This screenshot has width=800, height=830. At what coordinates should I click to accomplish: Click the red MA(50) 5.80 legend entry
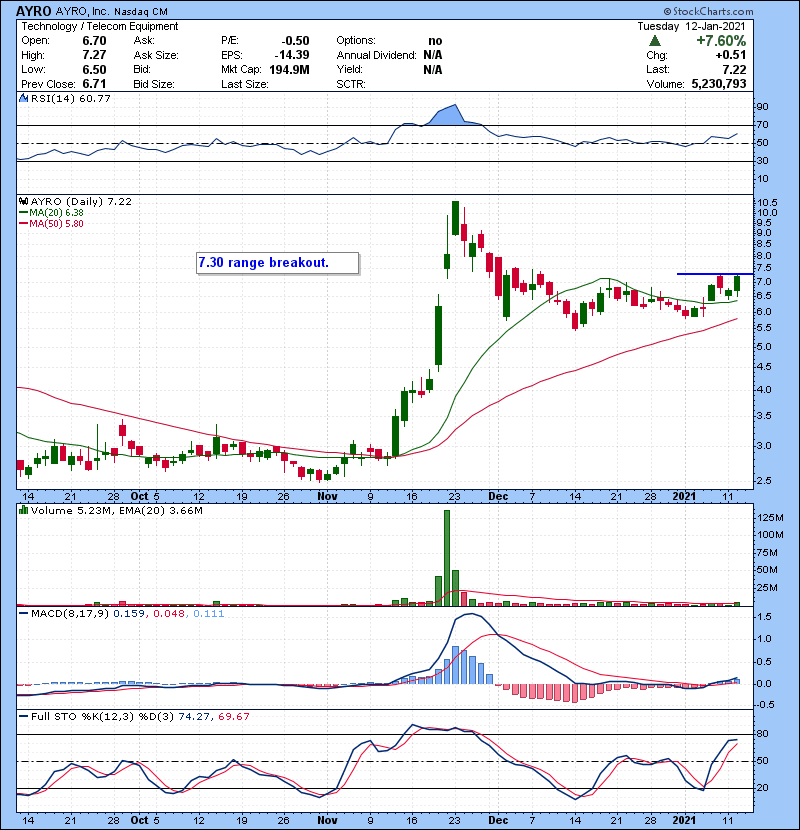(x=51, y=223)
